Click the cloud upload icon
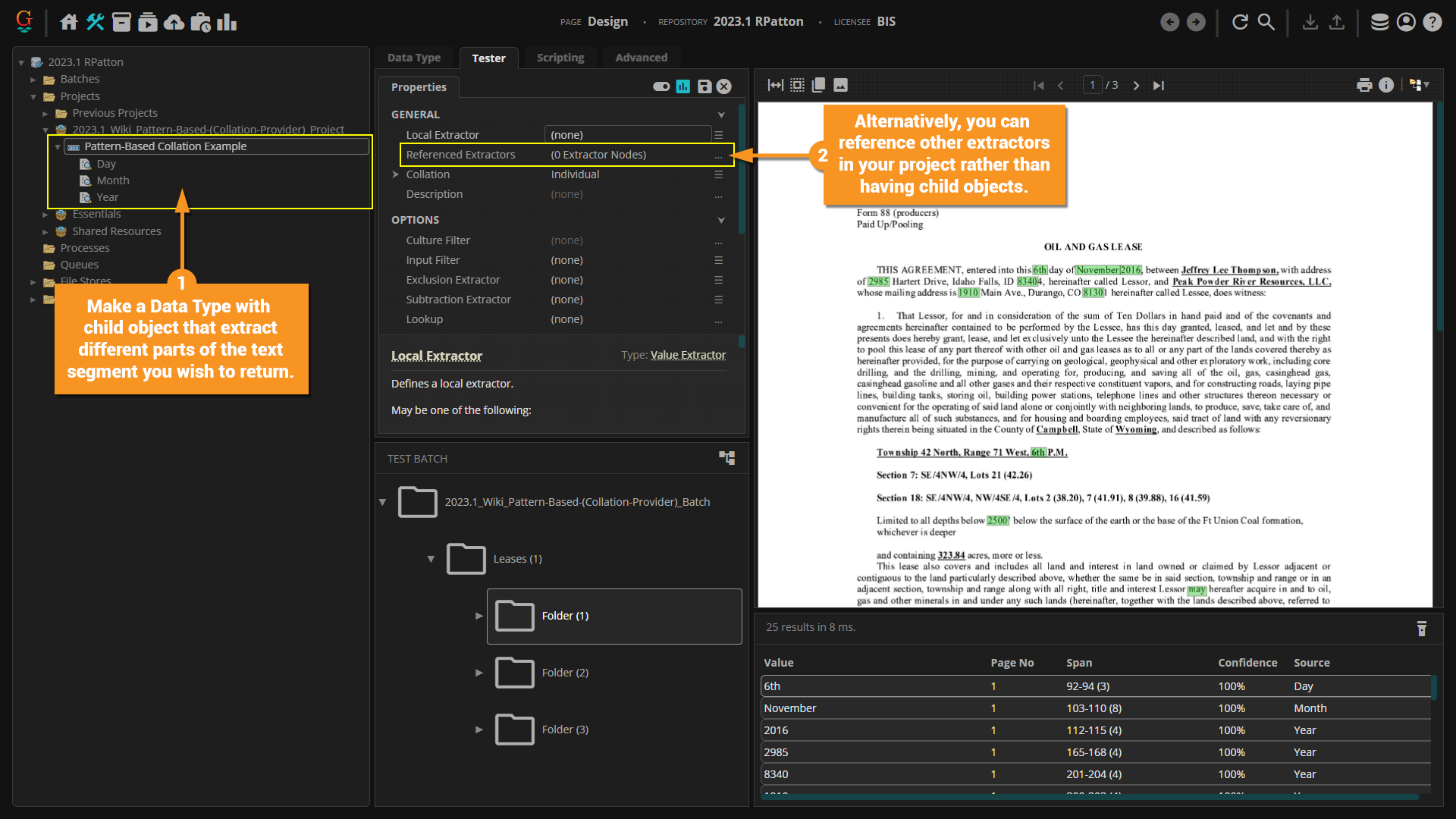1456x819 pixels. click(x=174, y=22)
